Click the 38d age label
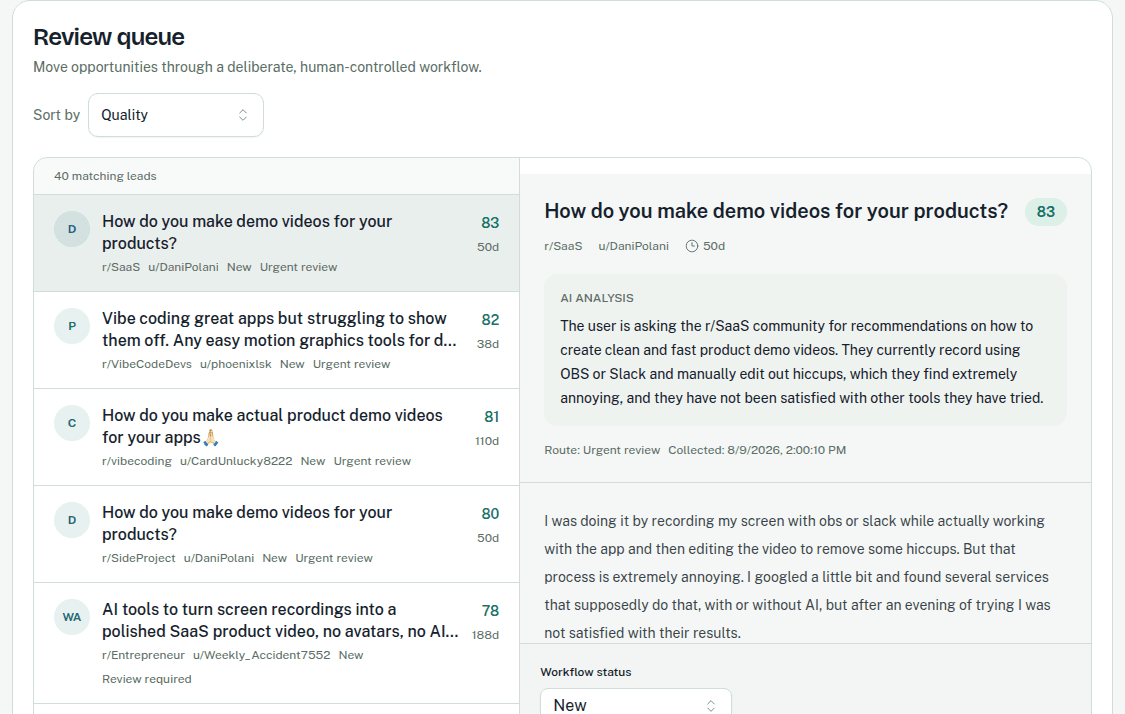1125x714 pixels. [x=488, y=344]
